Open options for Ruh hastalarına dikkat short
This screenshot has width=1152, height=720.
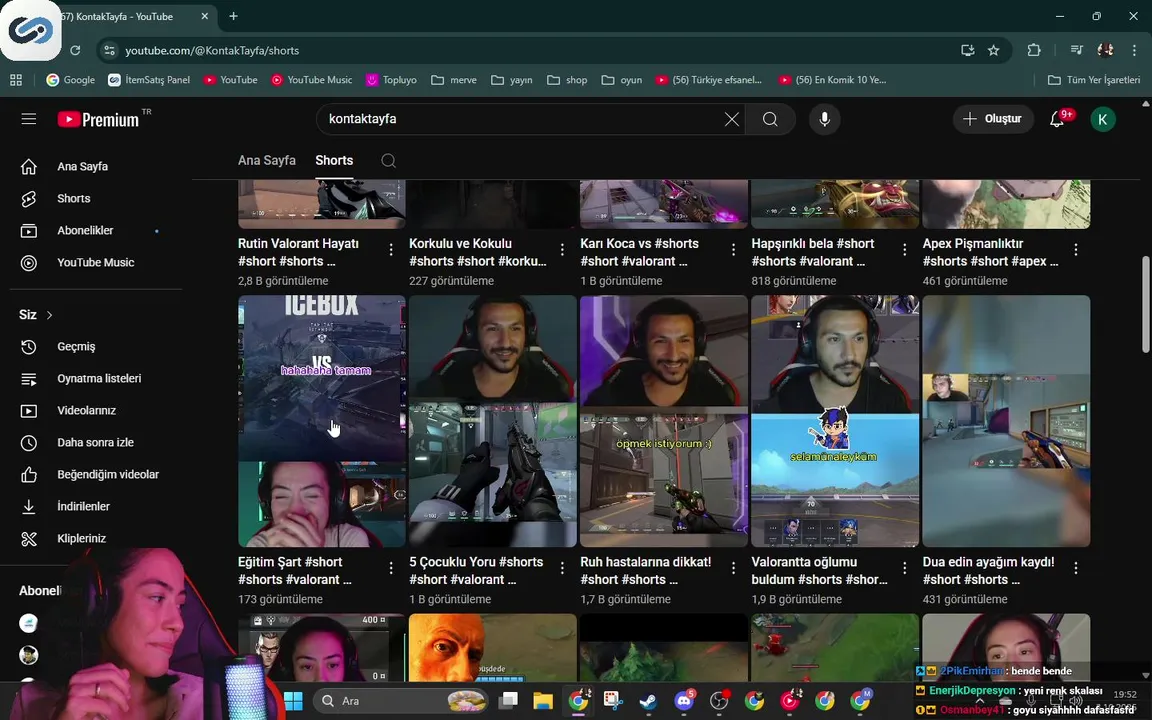pyautogui.click(x=733, y=568)
